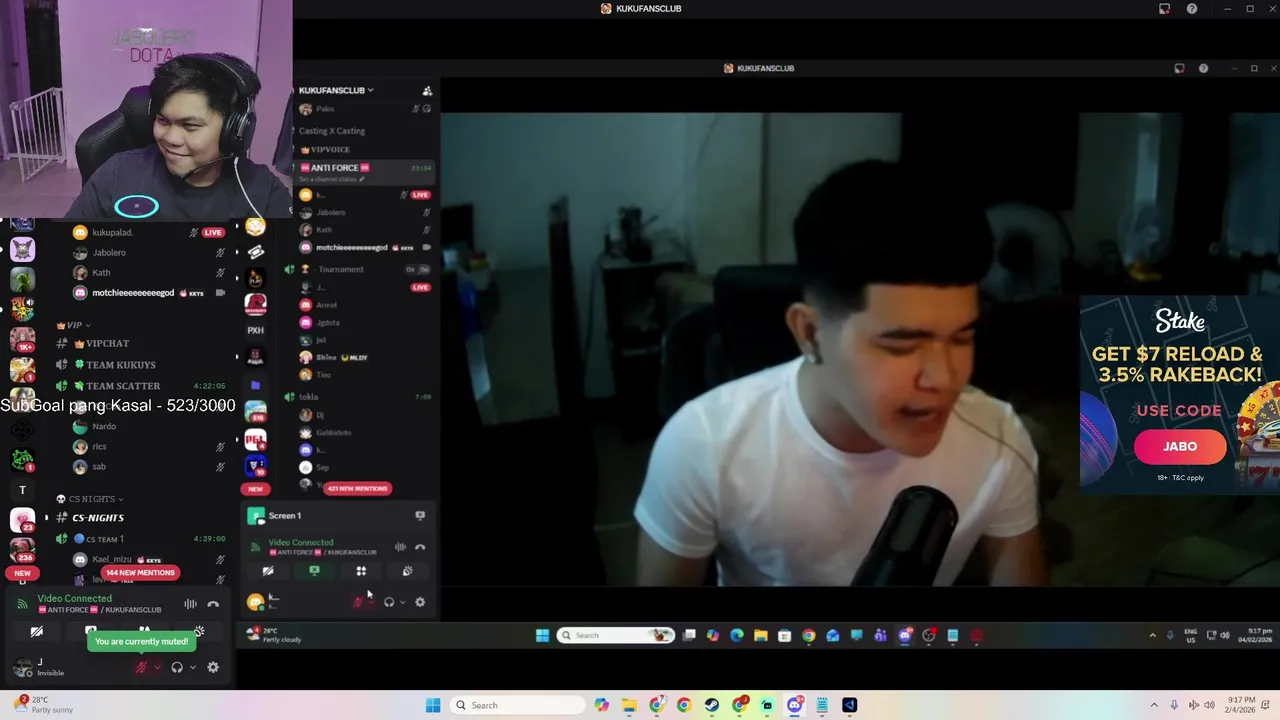Turn on camera in local Discord voice panel
This screenshot has height=720, width=1280.
[37, 632]
